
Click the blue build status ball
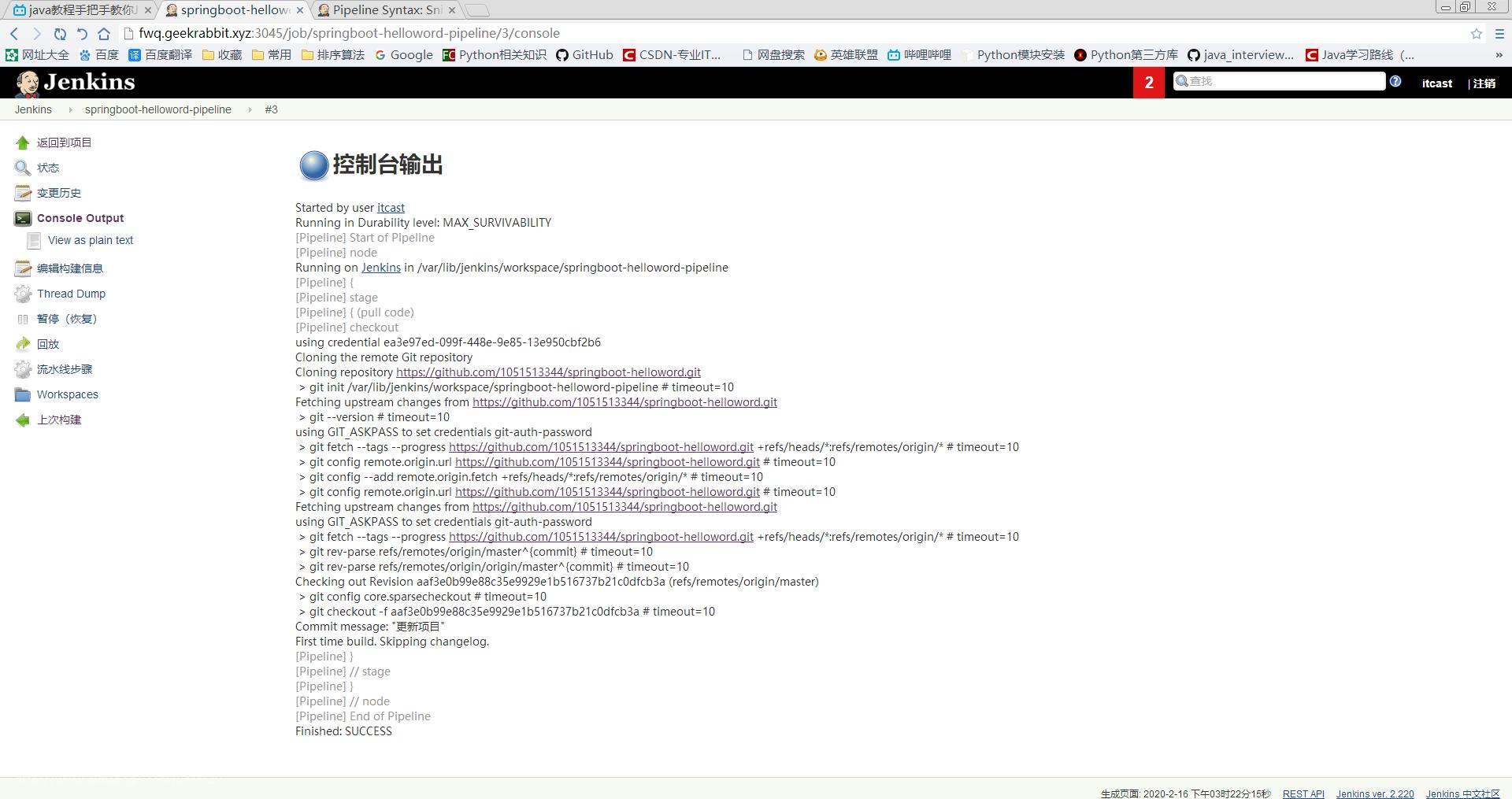click(313, 165)
